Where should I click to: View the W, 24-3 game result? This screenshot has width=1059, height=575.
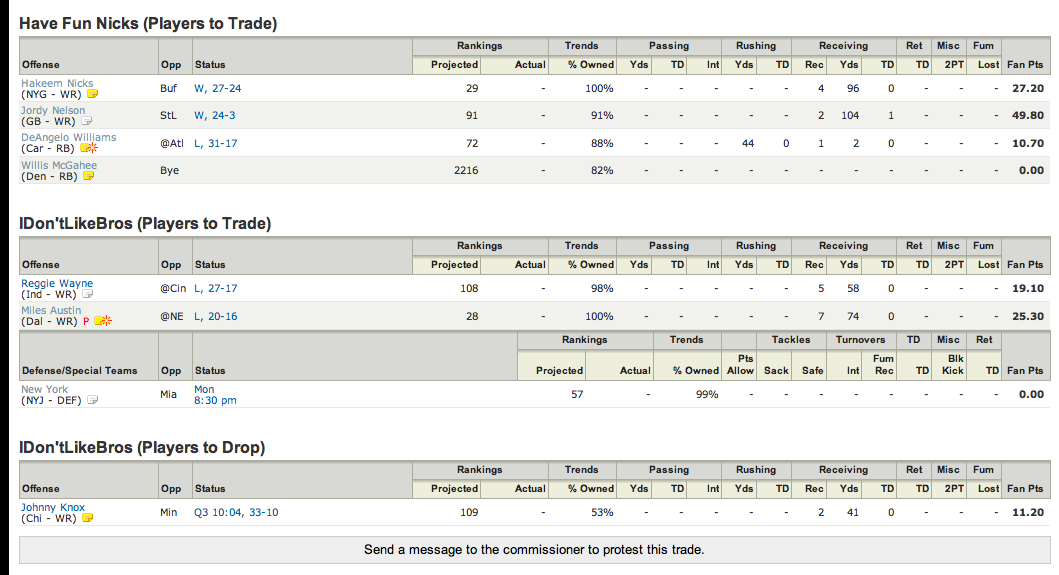coord(215,116)
